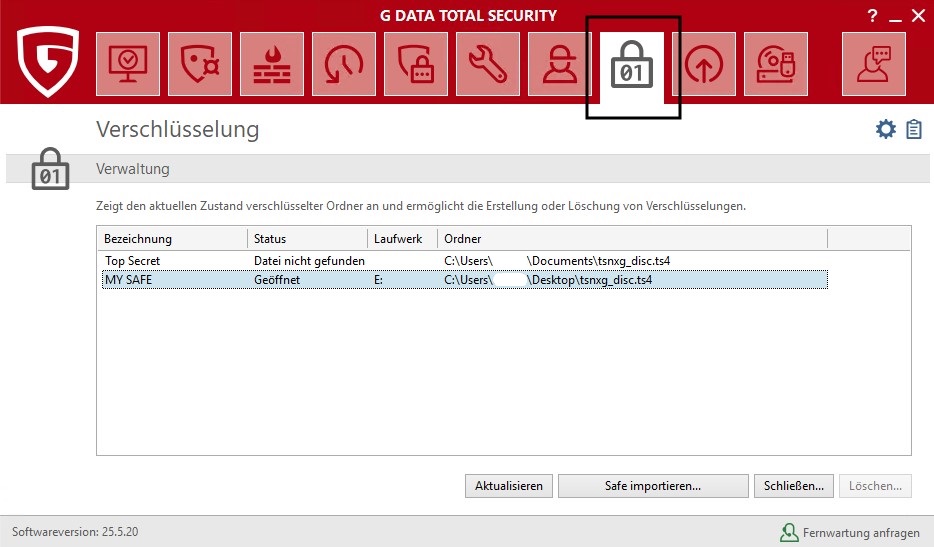Click the Verwaltung section header
The width and height of the screenshot is (934, 547).
point(133,169)
